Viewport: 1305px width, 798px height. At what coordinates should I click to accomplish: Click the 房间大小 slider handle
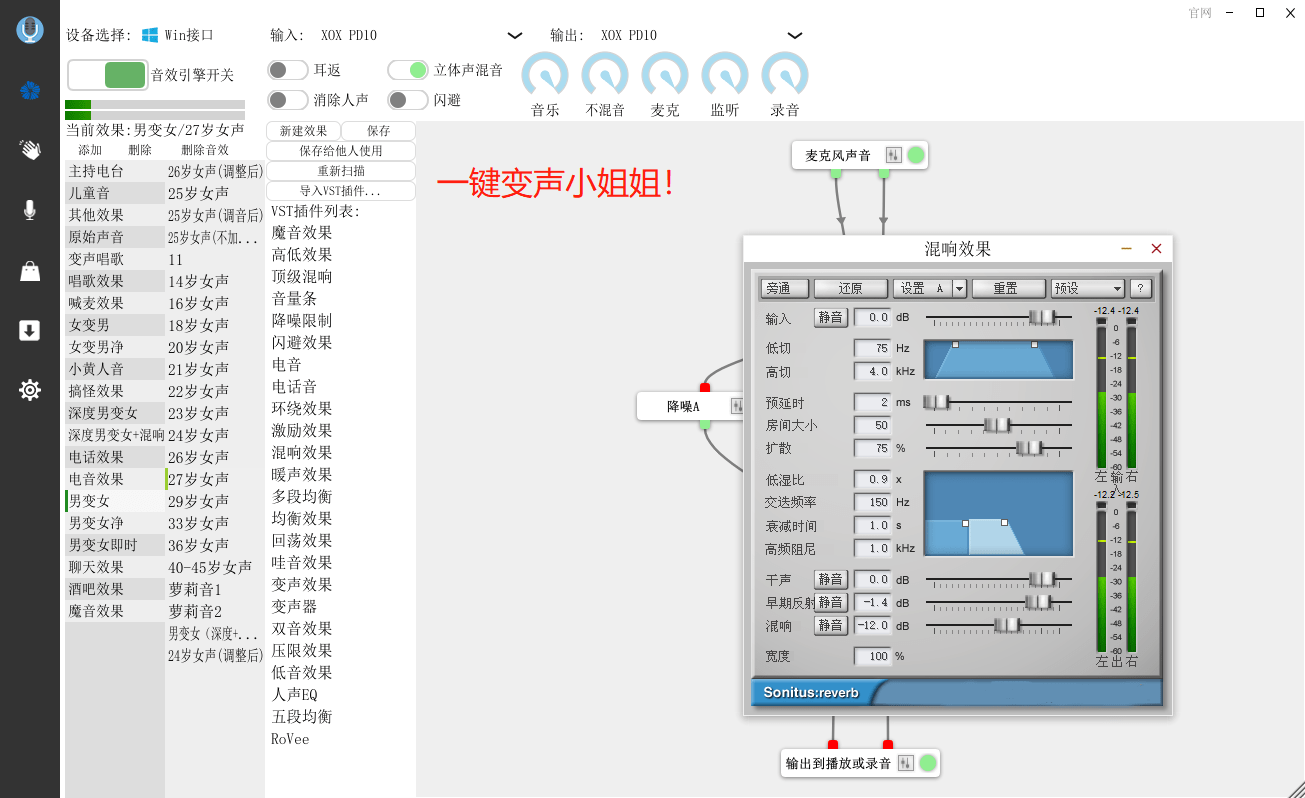pos(997,425)
